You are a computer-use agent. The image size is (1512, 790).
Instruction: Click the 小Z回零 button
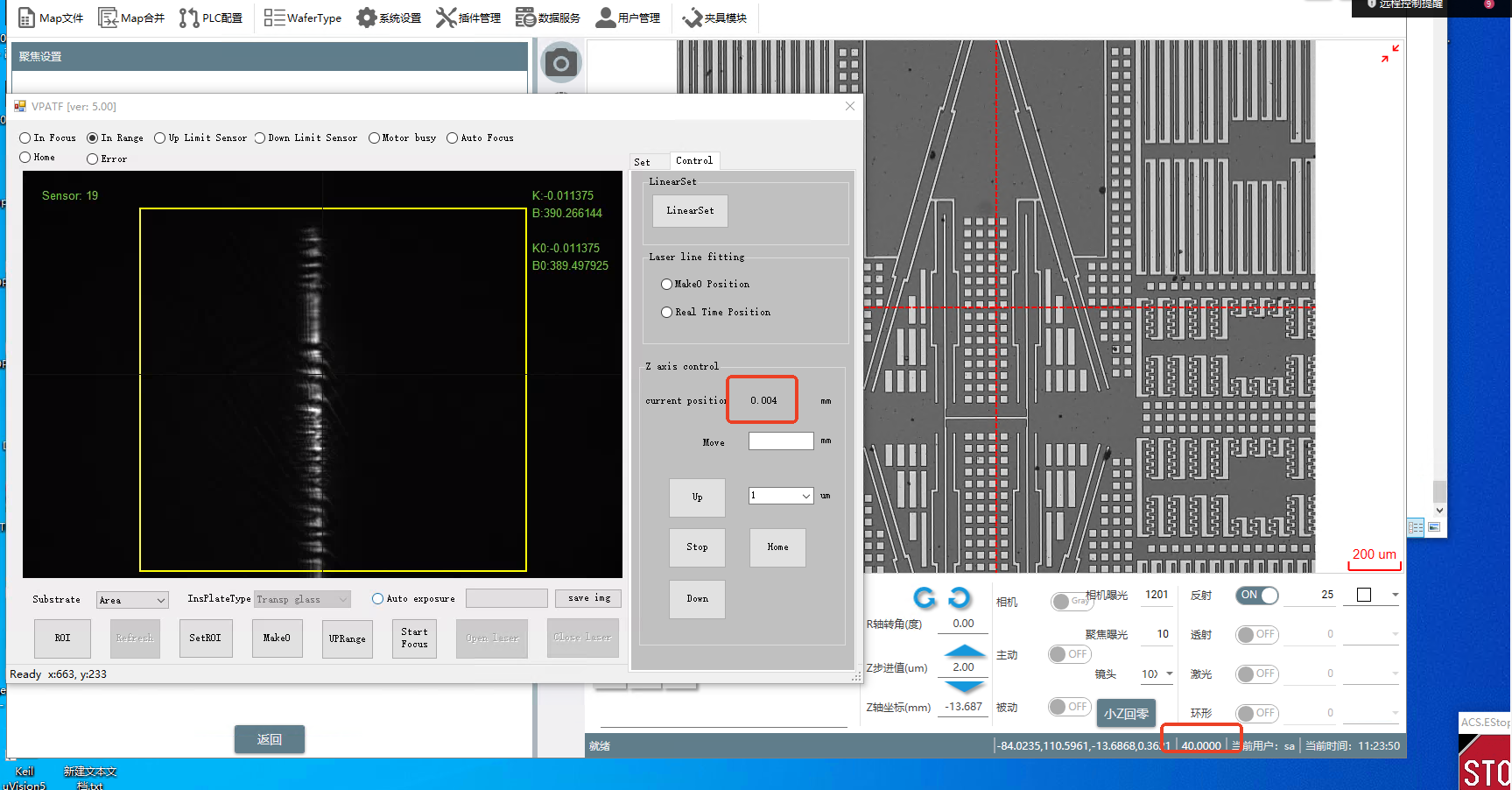(1126, 714)
